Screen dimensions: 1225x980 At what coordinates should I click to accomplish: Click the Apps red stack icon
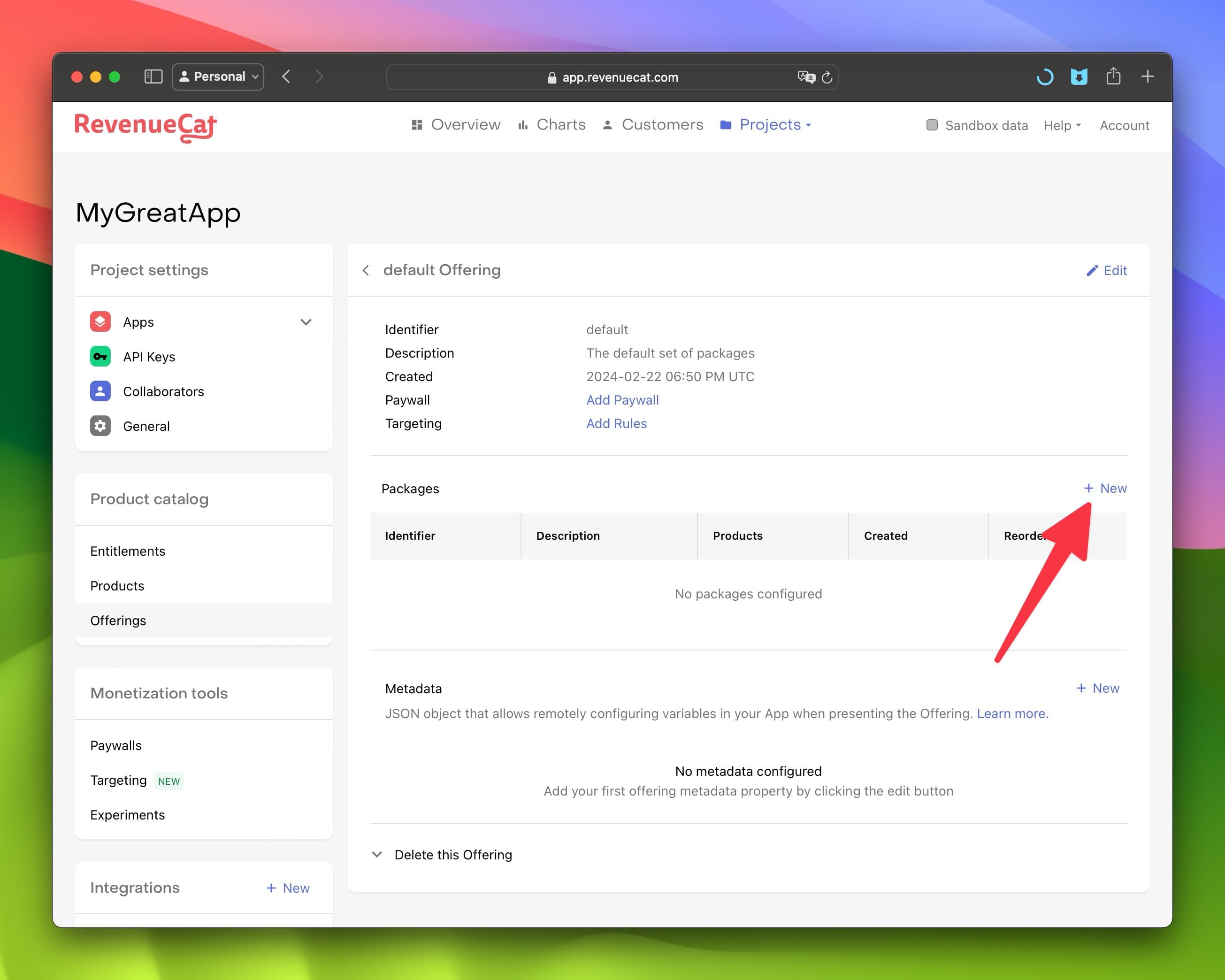pyautogui.click(x=100, y=322)
